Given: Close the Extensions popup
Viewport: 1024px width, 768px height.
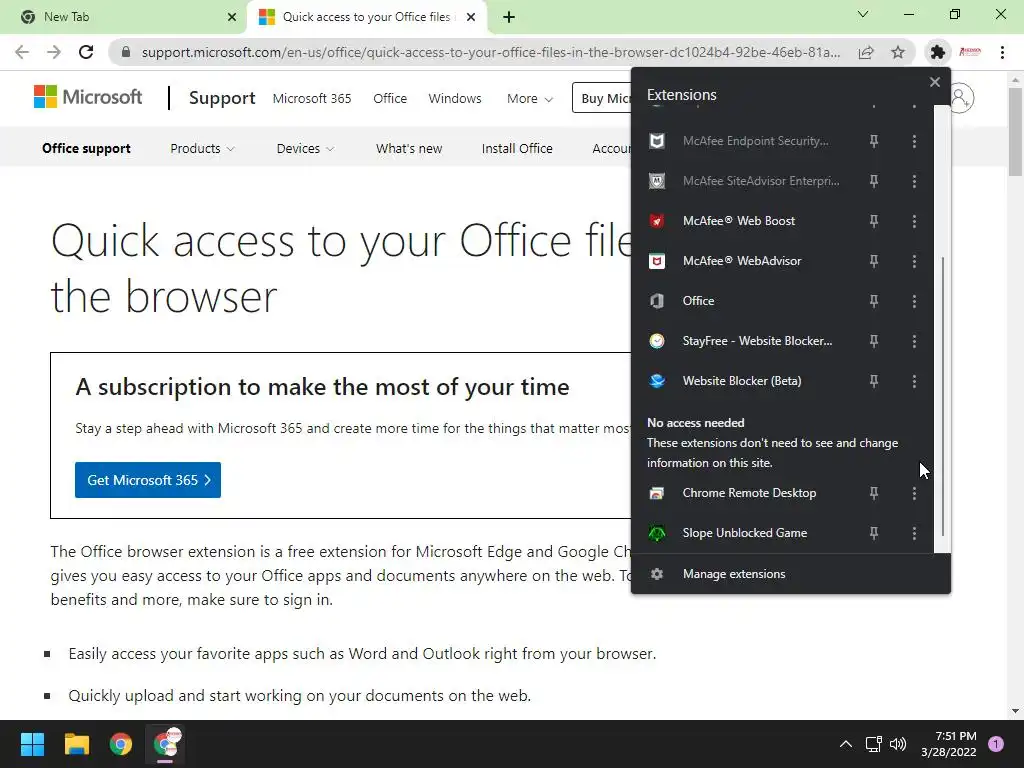Looking at the screenshot, I should tap(935, 82).
